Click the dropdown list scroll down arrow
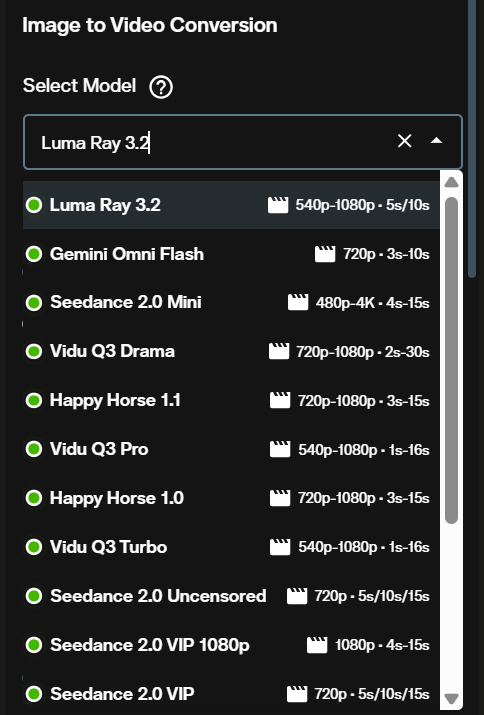 (x=451, y=699)
